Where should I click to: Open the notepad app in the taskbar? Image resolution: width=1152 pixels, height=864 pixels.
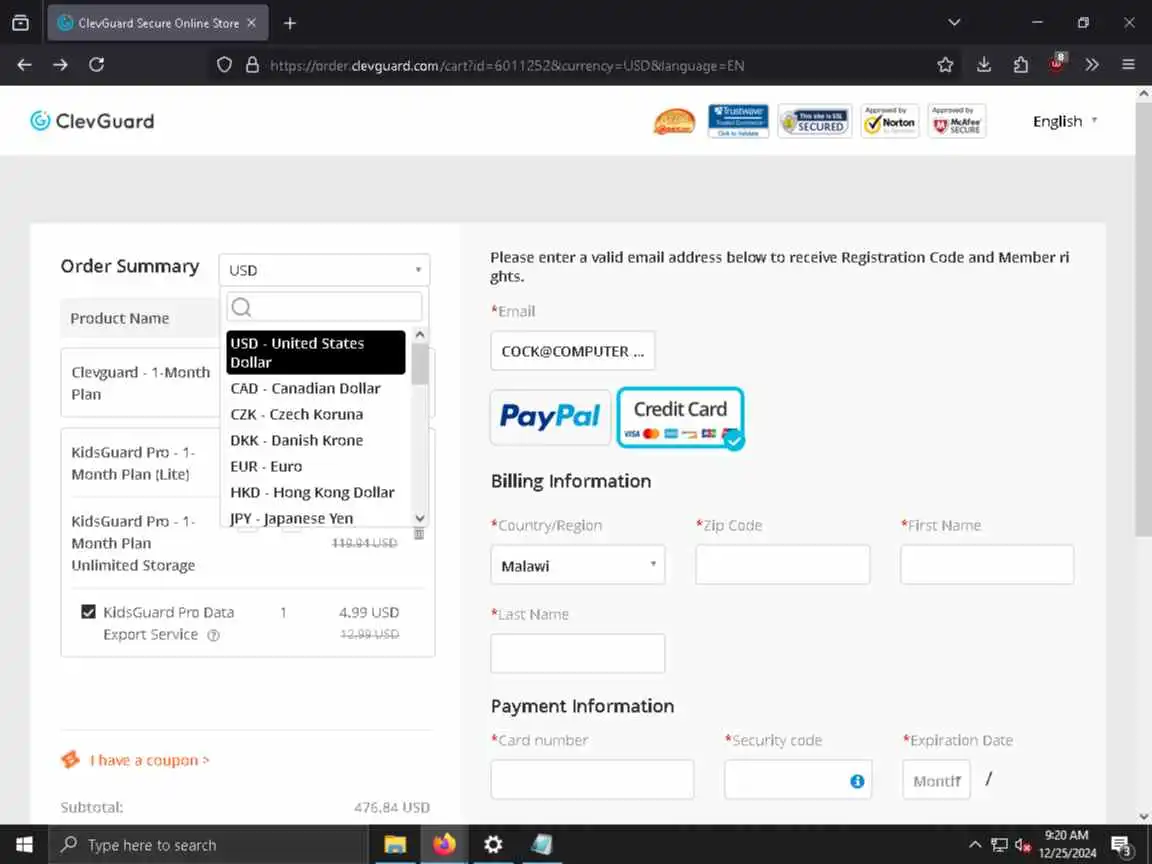click(541, 845)
